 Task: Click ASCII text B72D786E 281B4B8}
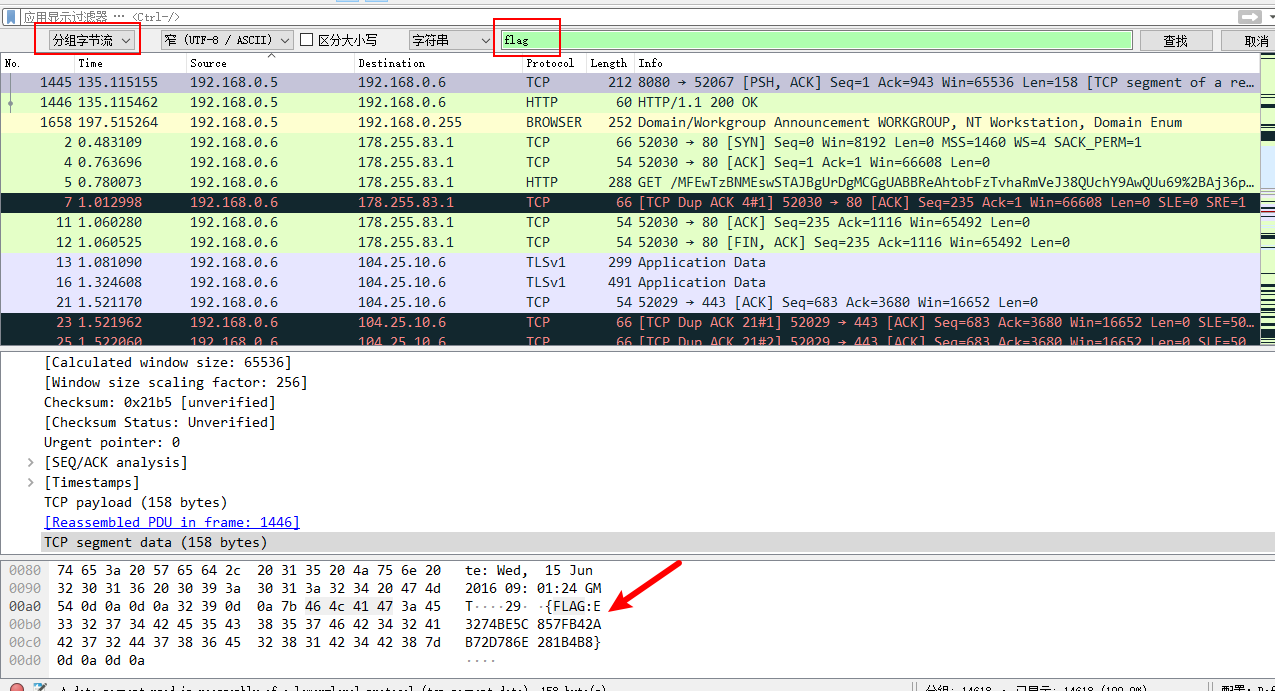[x=533, y=642]
